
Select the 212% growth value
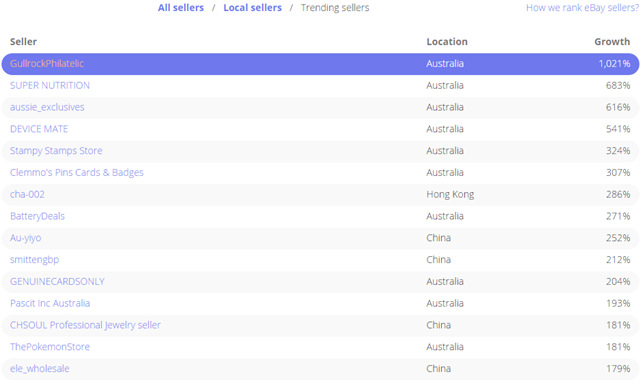pos(618,260)
